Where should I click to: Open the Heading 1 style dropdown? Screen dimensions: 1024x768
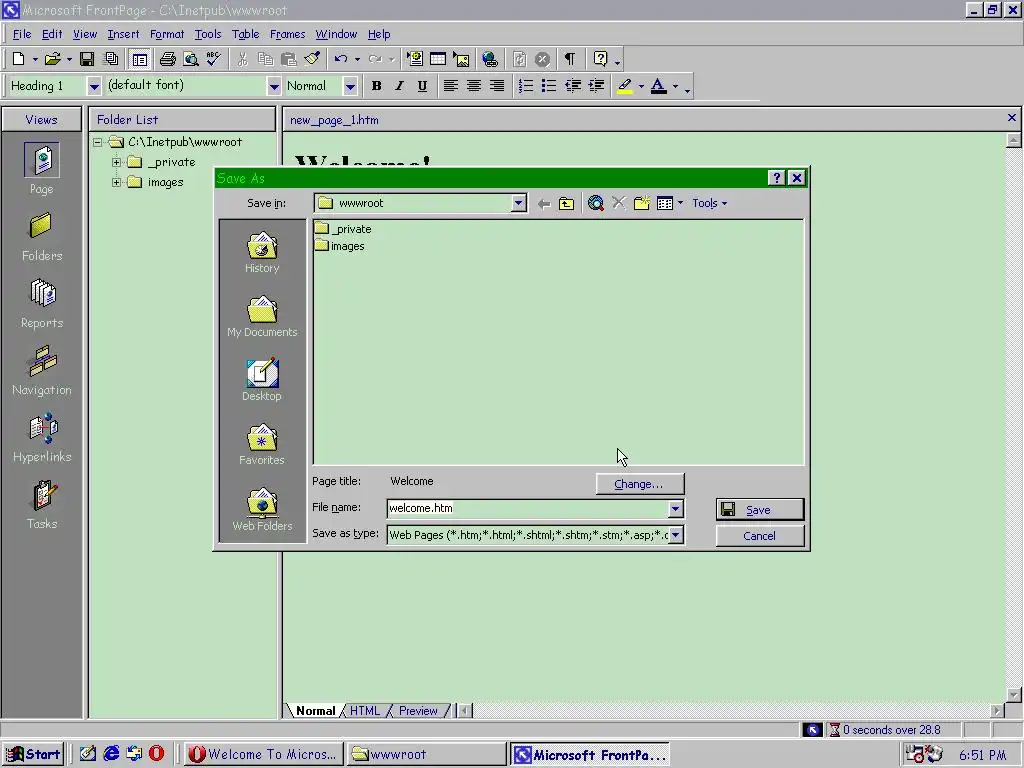[94, 86]
